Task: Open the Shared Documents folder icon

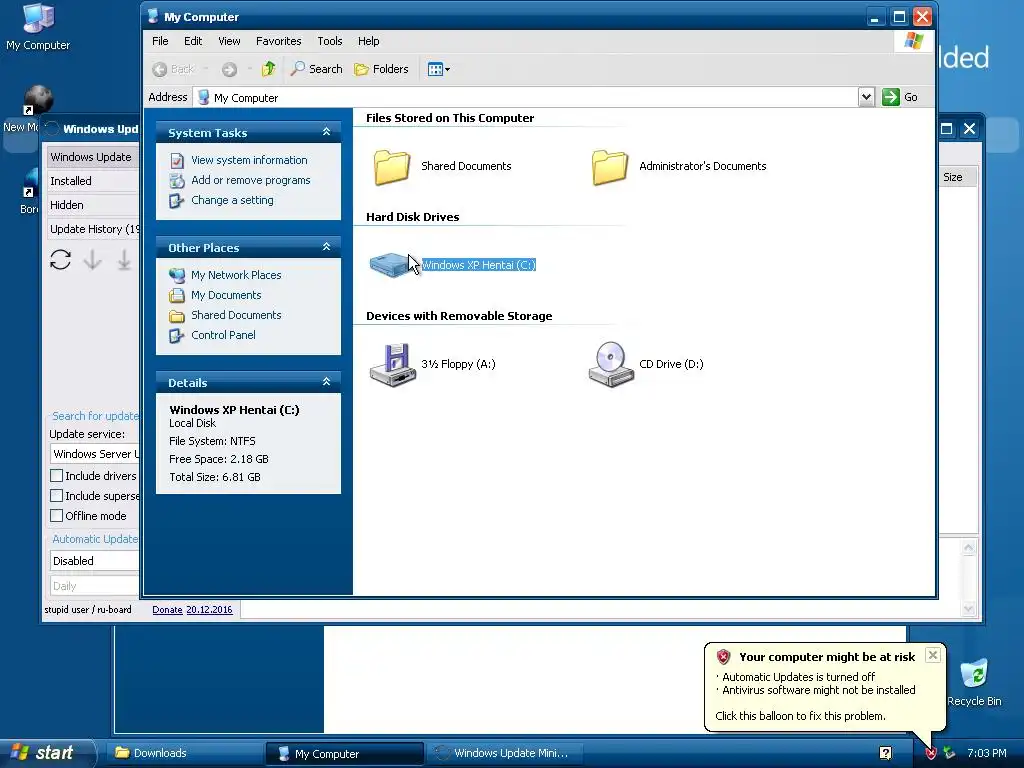Action: point(392,167)
